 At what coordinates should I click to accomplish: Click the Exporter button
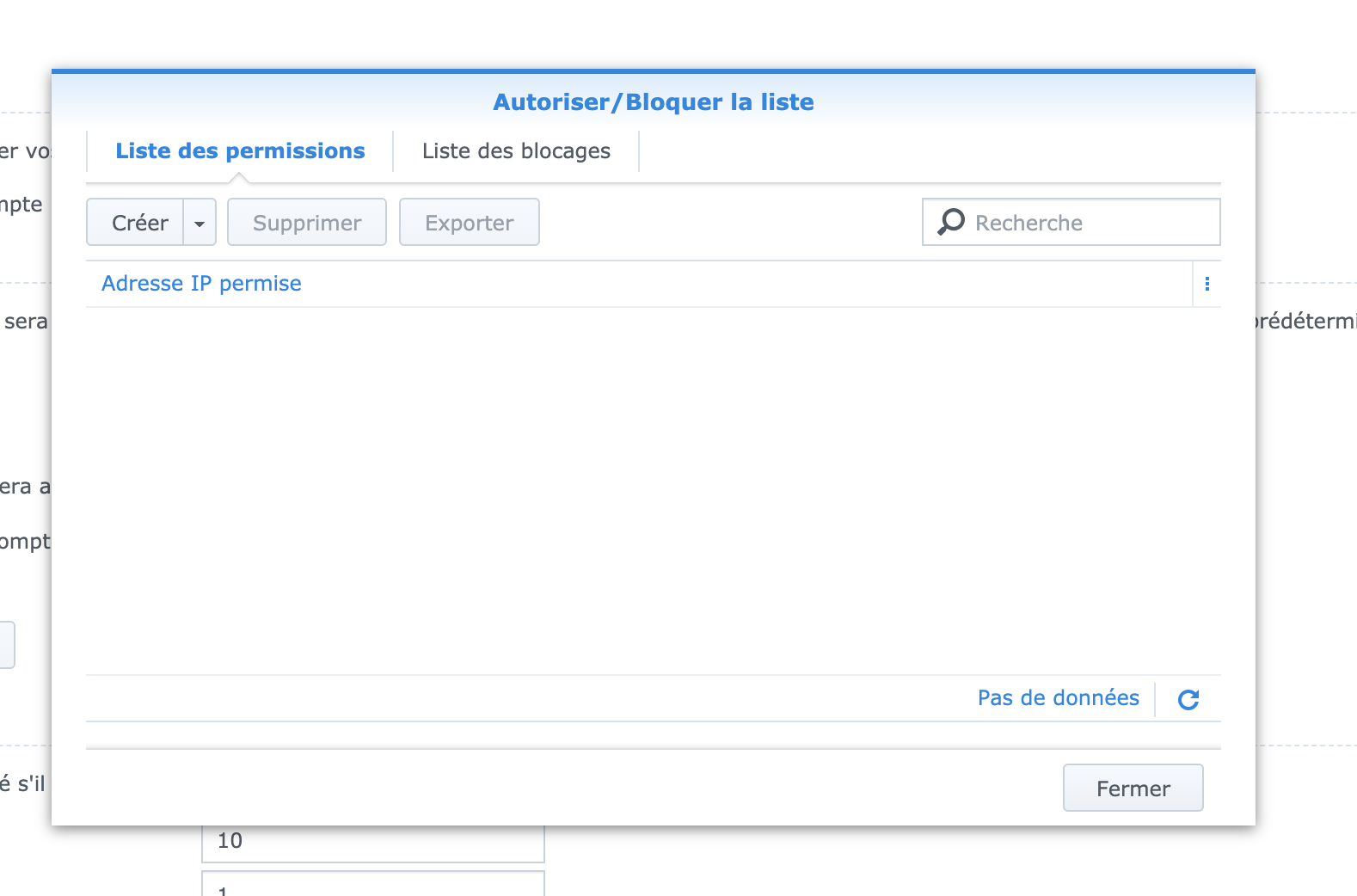click(470, 223)
